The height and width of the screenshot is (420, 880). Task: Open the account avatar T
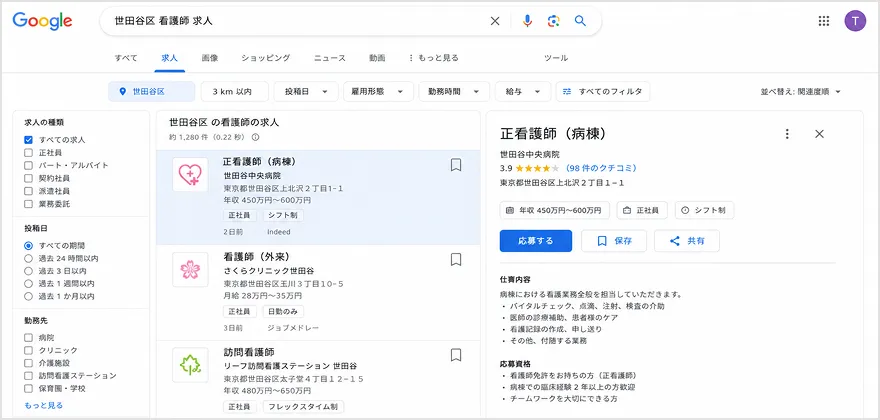(855, 21)
